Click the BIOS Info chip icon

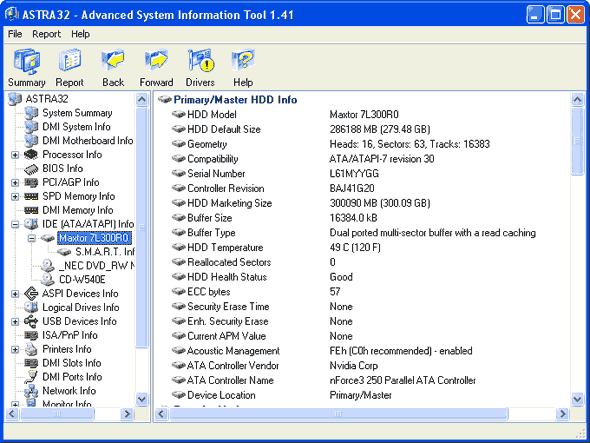31,169
